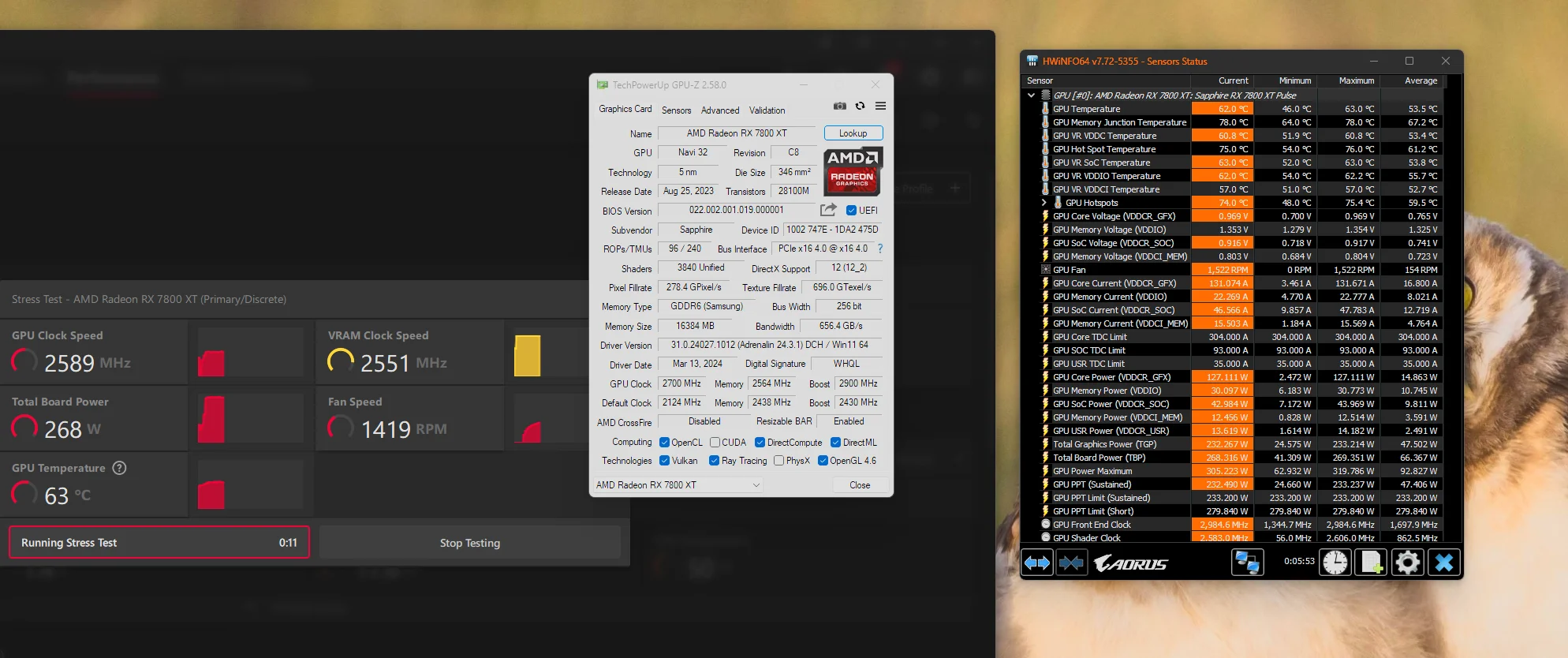Close HWiNFO sensors with blue X icon

(x=1444, y=563)
